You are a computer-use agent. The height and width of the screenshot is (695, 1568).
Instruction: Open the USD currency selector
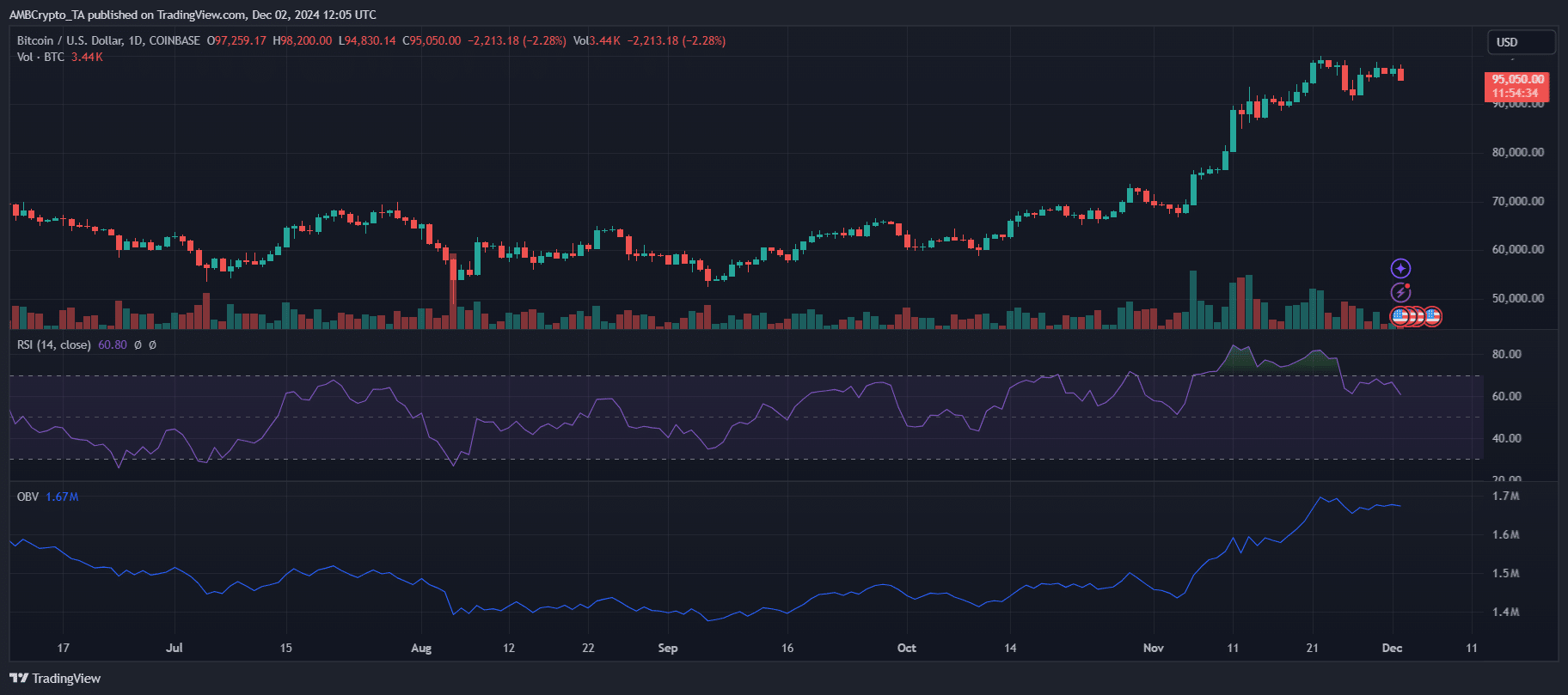1521,42
